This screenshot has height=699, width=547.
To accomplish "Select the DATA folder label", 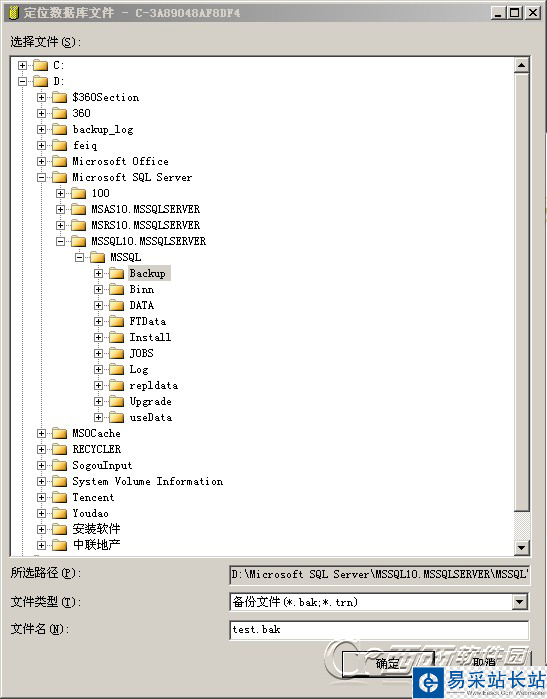I will click(142, 305).
